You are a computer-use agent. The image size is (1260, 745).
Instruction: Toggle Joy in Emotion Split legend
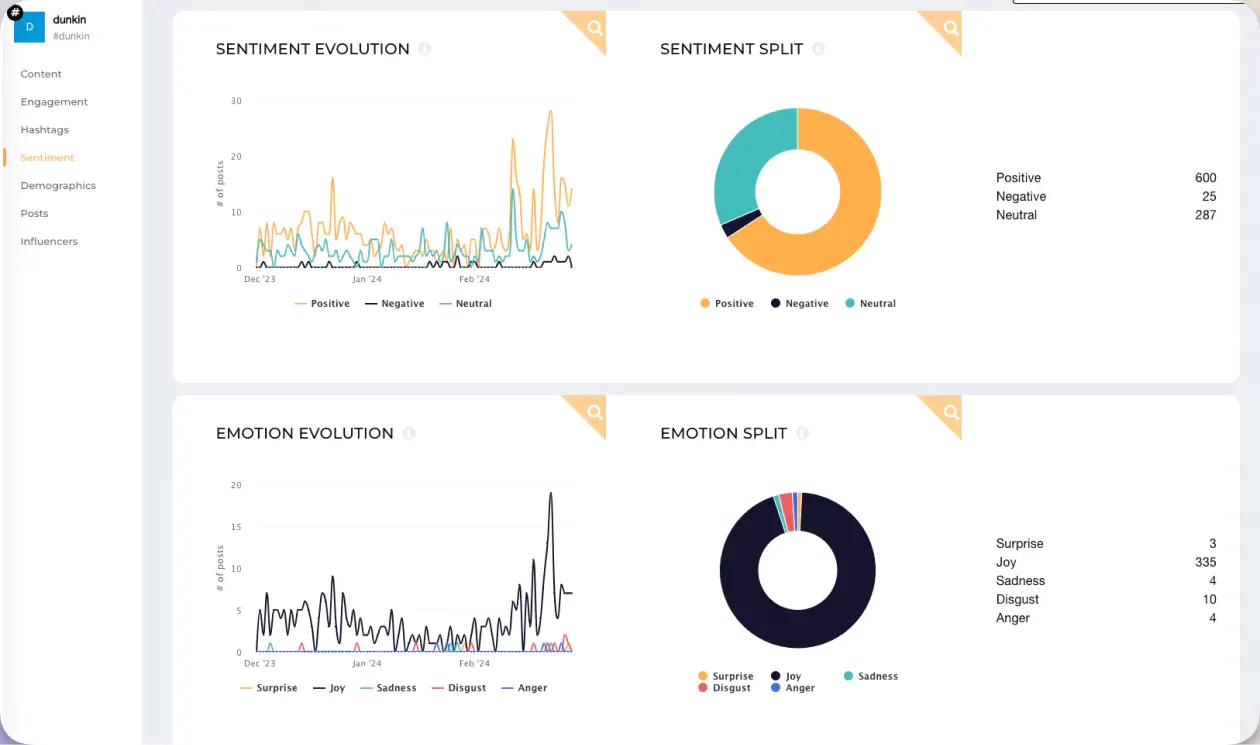786,676
